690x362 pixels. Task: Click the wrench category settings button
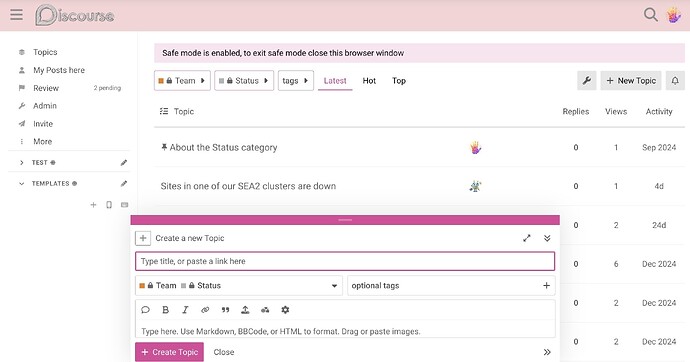[587, 80]
